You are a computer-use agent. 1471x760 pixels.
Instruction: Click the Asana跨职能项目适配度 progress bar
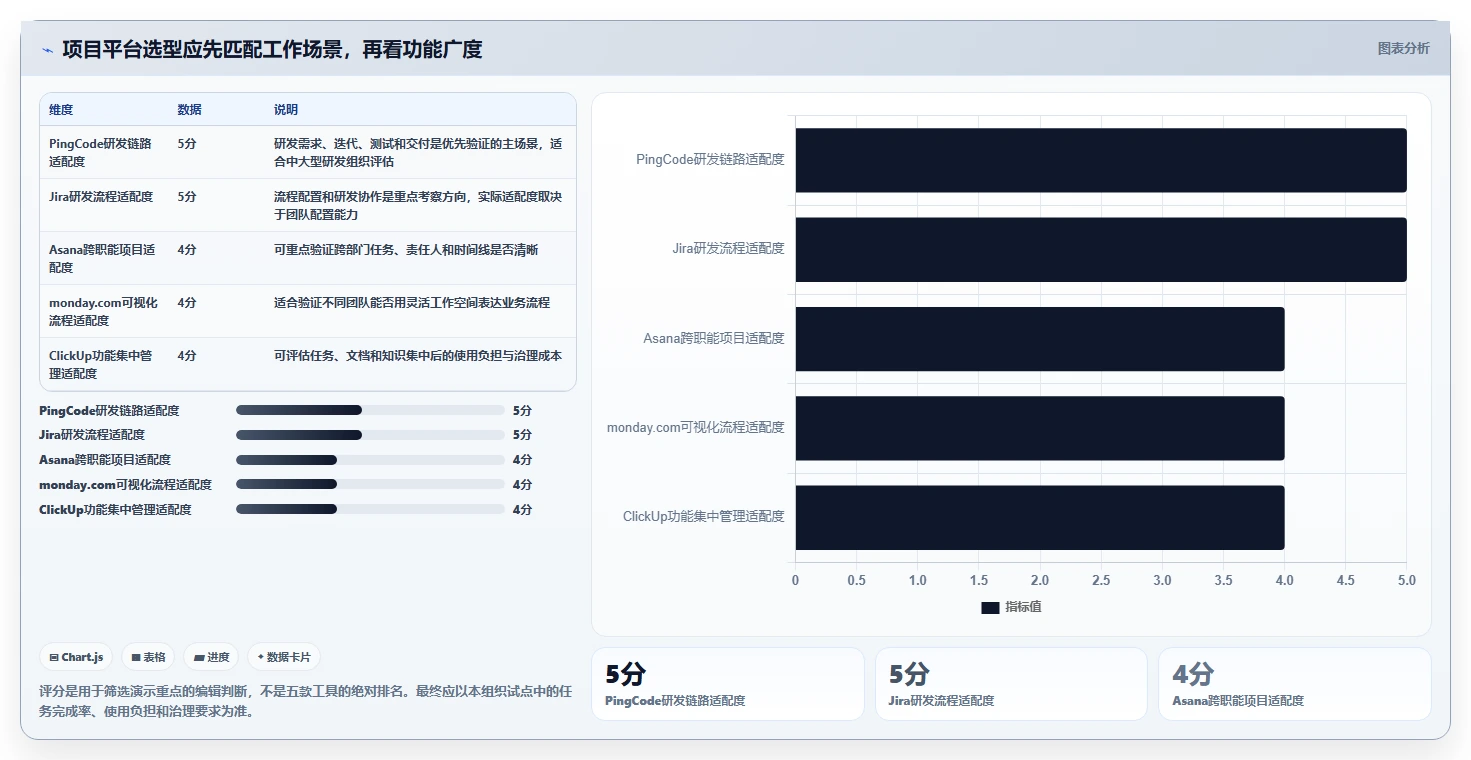coord(370,460)
